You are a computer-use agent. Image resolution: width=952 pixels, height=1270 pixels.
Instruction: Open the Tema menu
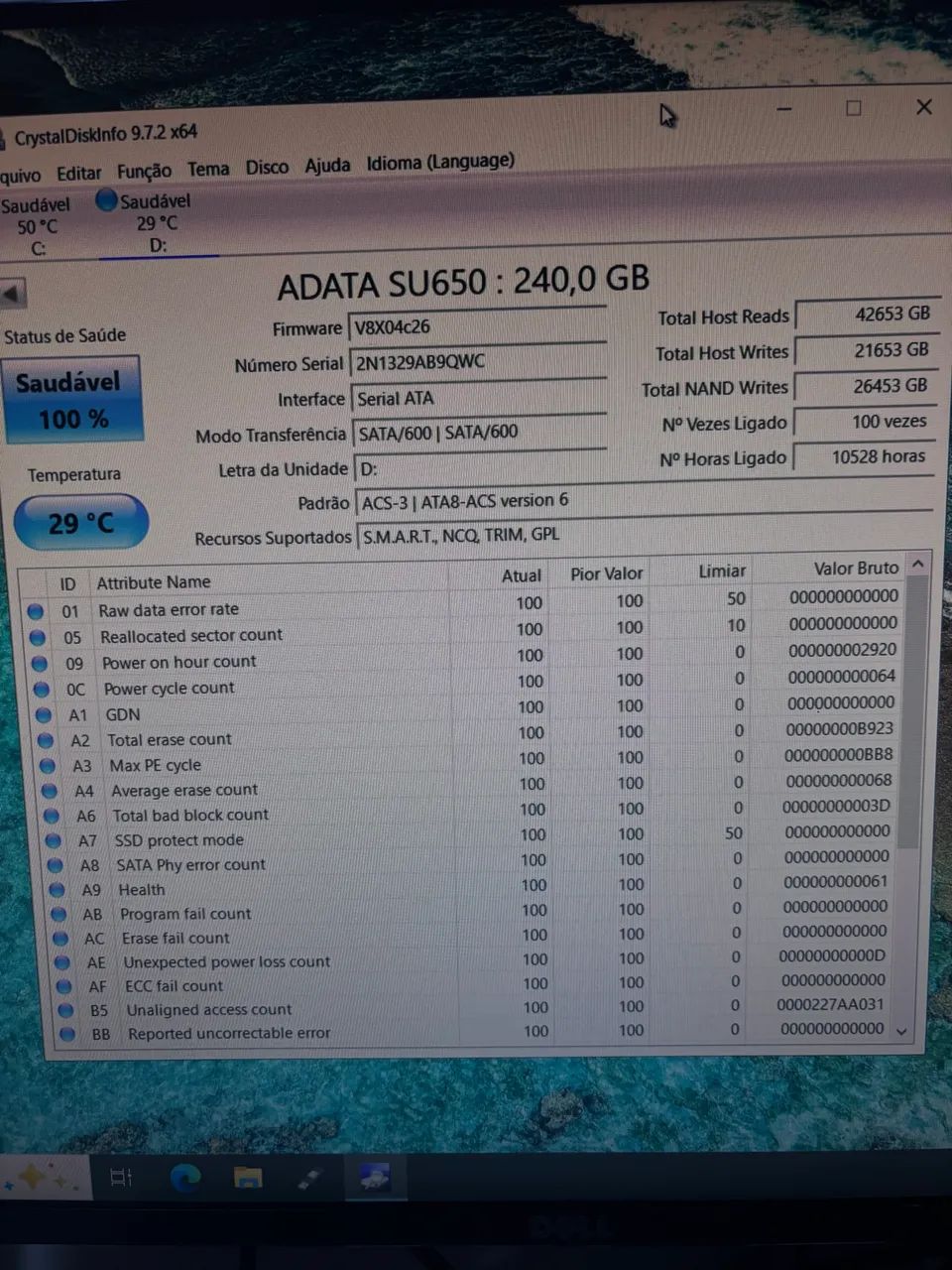pos(208,169)
